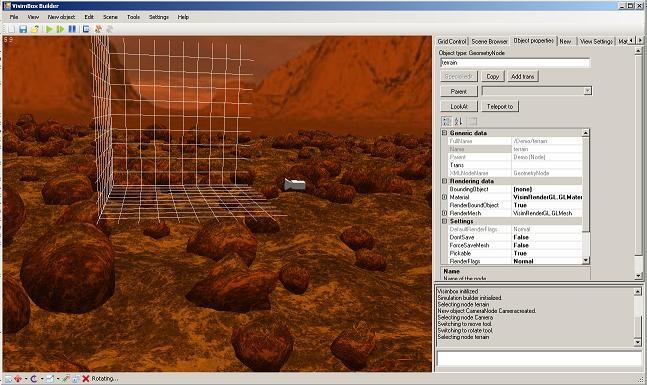
Task: Select the Trans property row
Action: tap(515, 165)
